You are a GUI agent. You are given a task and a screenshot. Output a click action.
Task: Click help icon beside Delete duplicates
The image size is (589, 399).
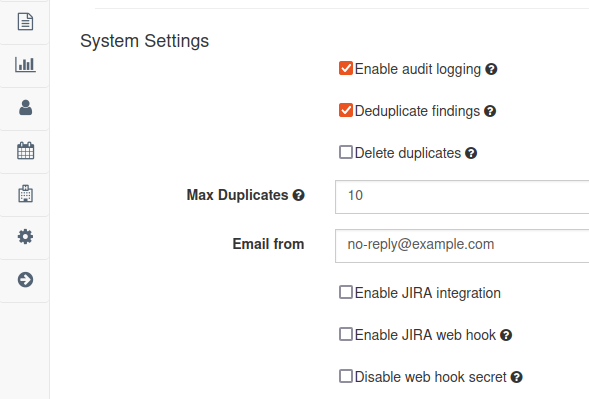(x=471, y=153)
